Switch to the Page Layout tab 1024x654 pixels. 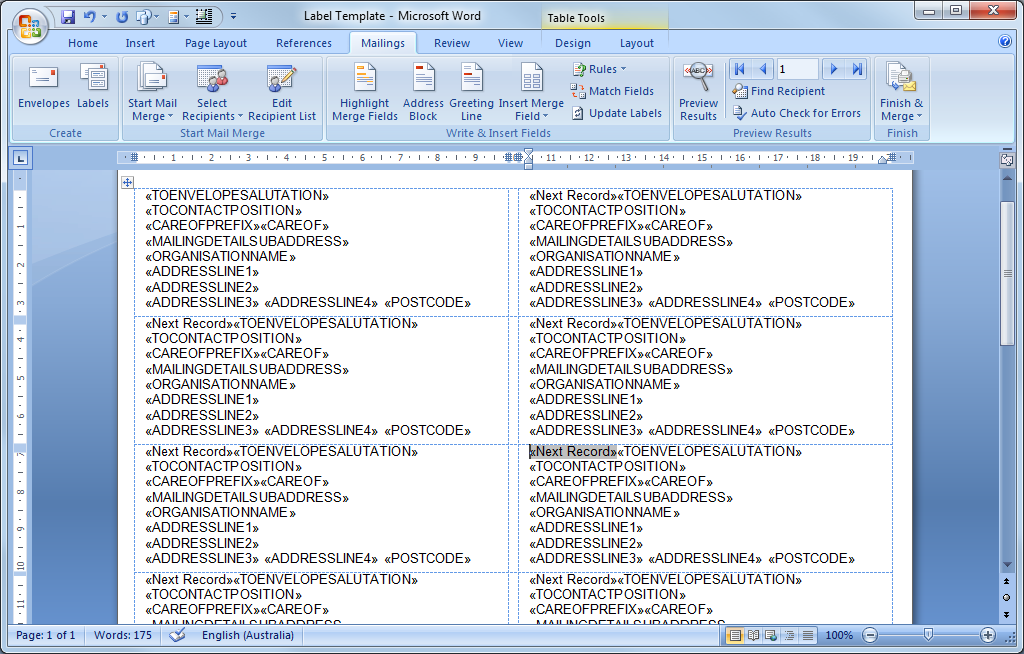point(216,43)
